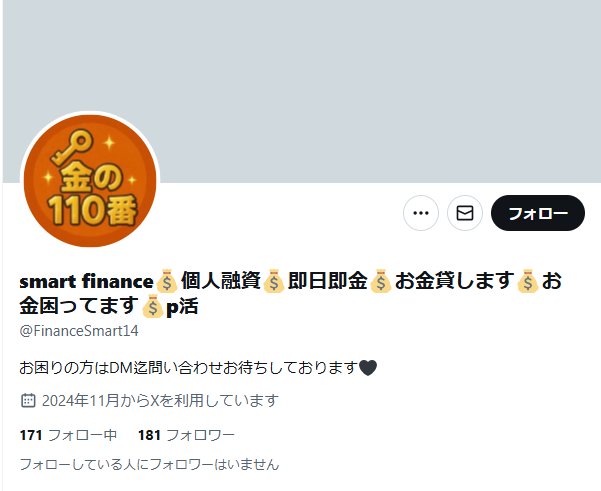Click money bag emoji before p活
This screenshot has width=601, height=491.
pyautogui.click(x=153, y=306)
